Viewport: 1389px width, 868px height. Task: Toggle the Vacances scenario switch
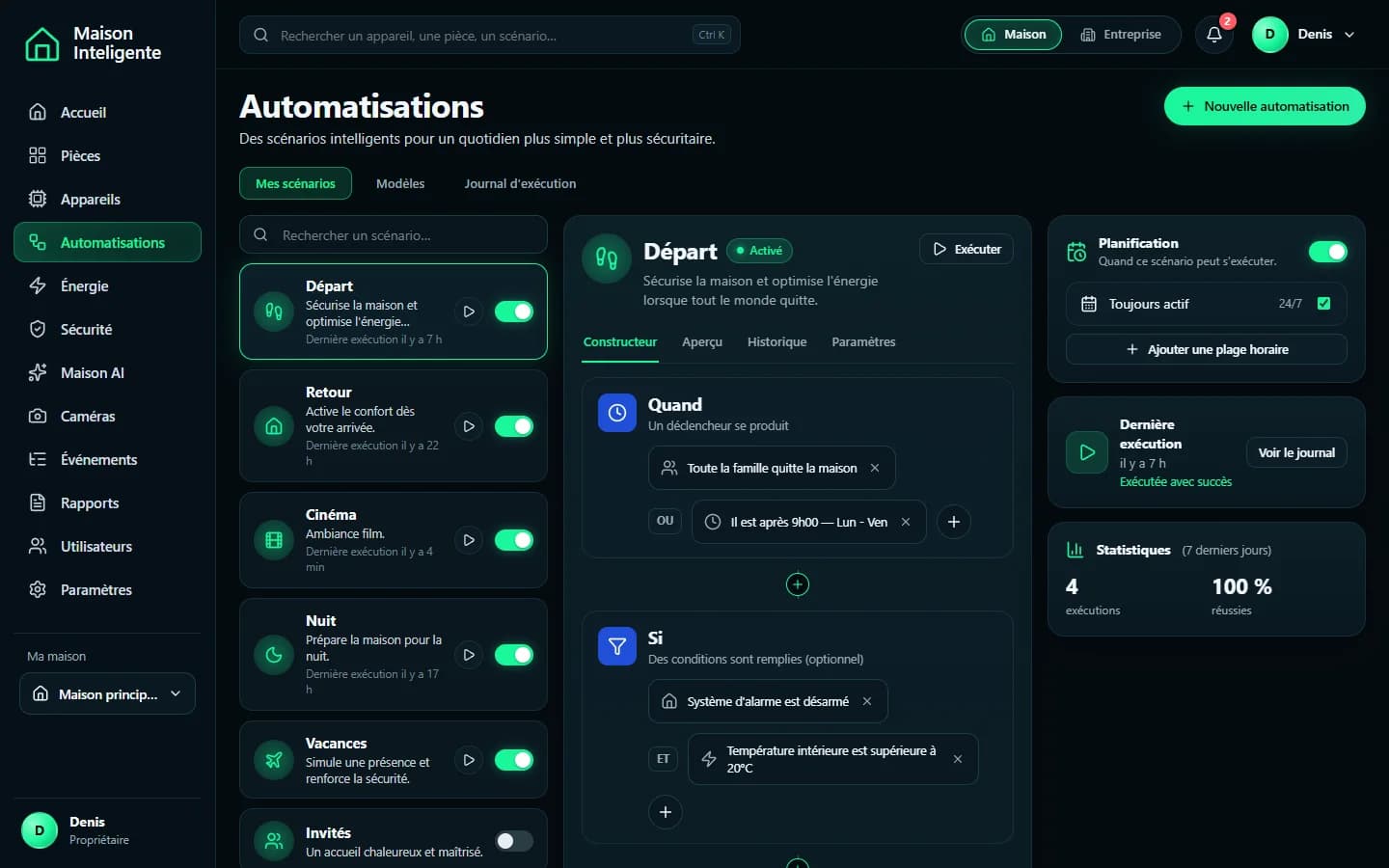pos(514,760)
